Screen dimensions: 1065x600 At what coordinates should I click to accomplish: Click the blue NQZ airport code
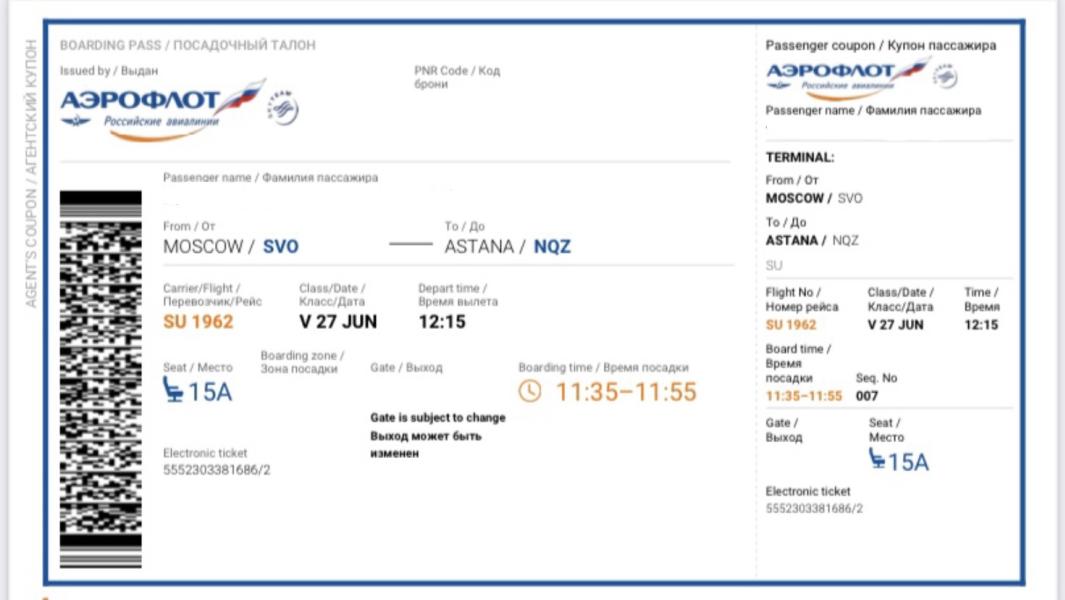pos(552,246)
